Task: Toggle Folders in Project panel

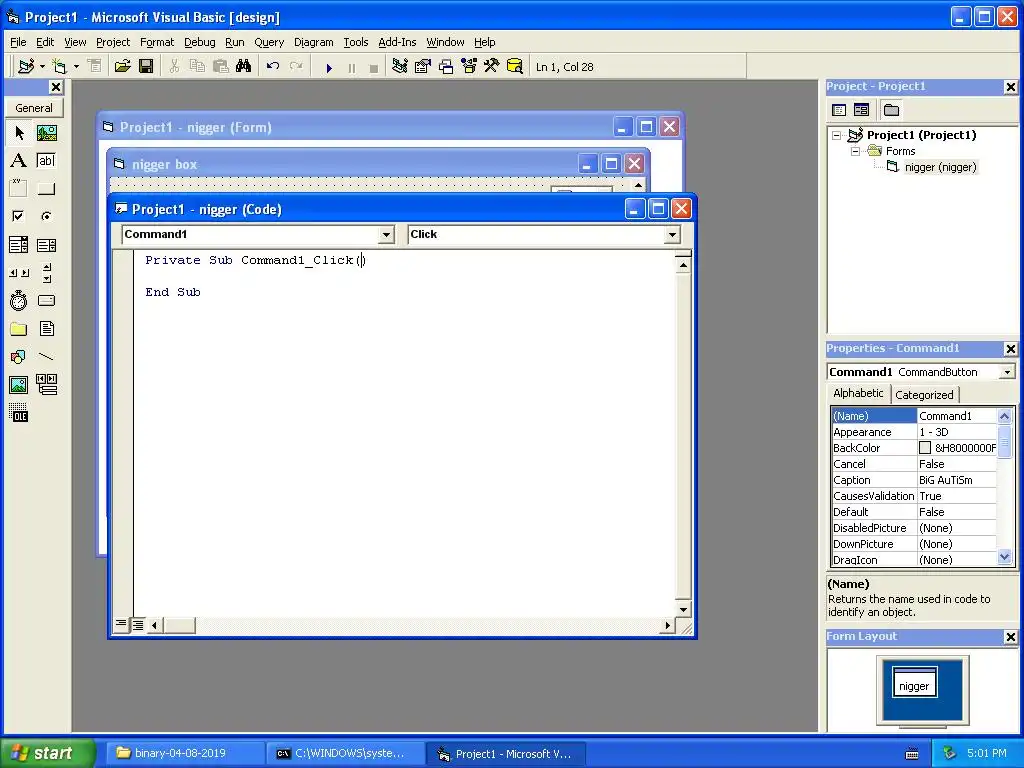Action: click(891, 110)
